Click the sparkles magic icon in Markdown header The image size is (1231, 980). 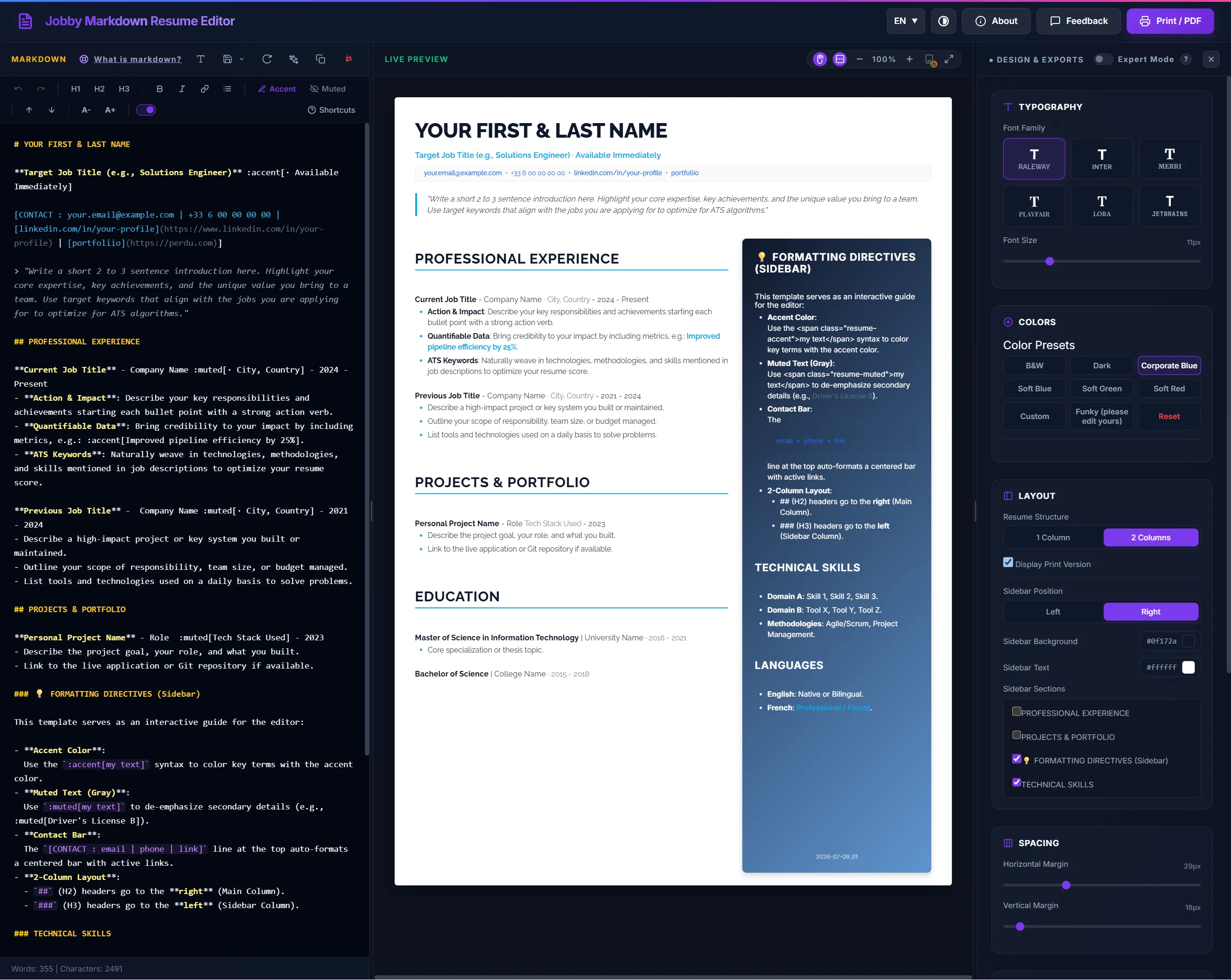click(x=294, y=59)
